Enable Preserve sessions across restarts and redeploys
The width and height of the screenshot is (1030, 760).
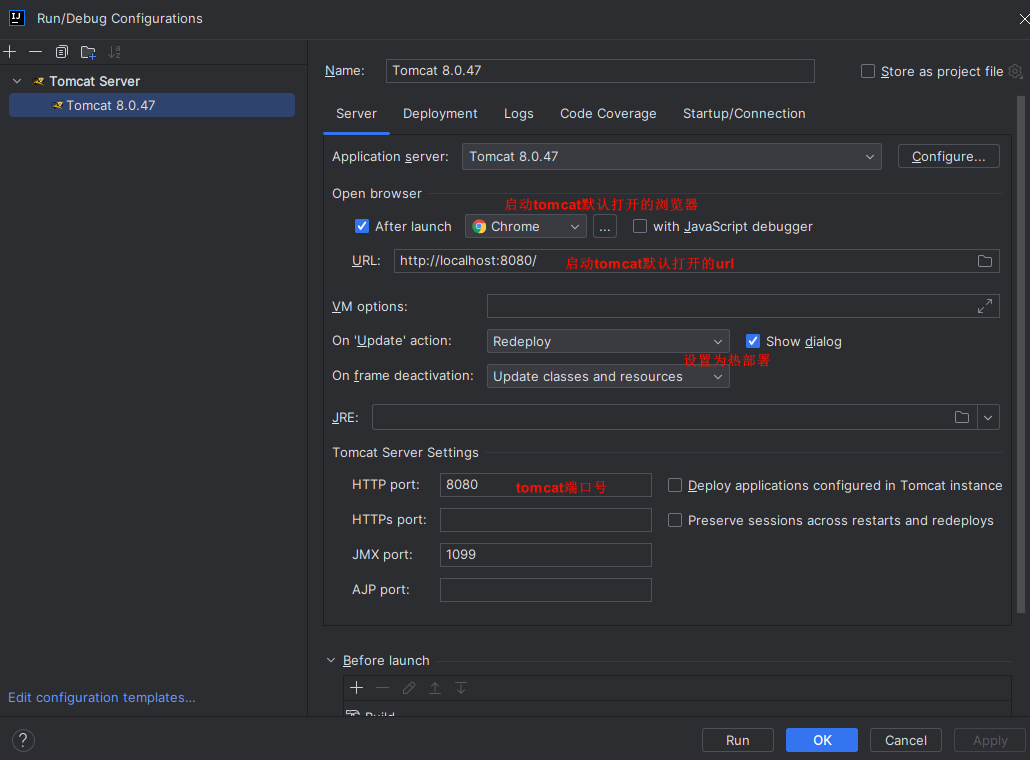coord(675,520)
